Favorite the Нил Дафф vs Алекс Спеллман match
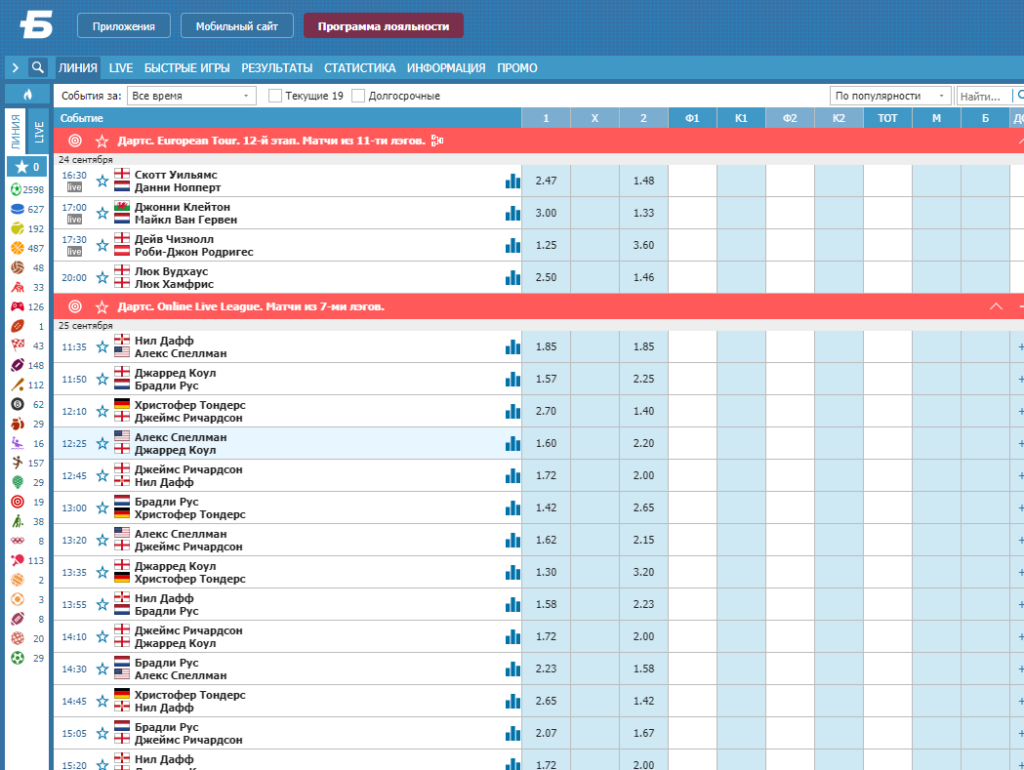This screenshot has width=1024, height=770. pos(103,347)
